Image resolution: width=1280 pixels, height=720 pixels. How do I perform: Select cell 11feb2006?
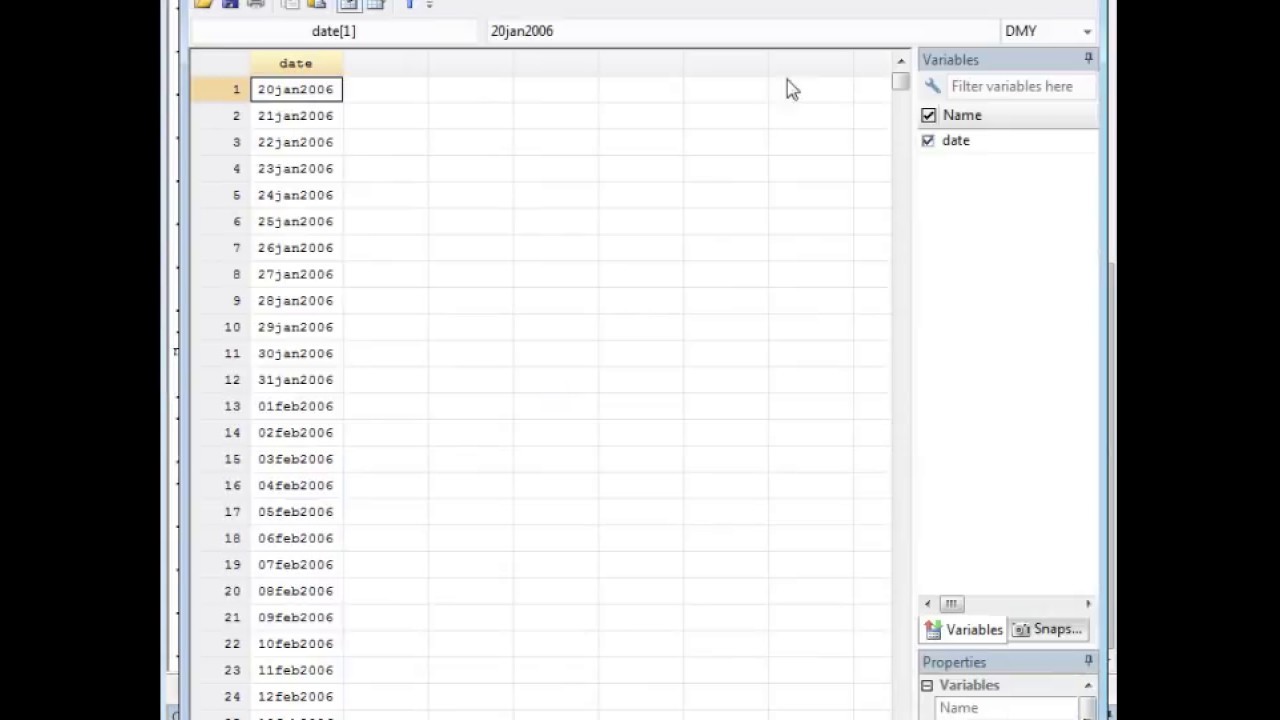pos(296,670)
